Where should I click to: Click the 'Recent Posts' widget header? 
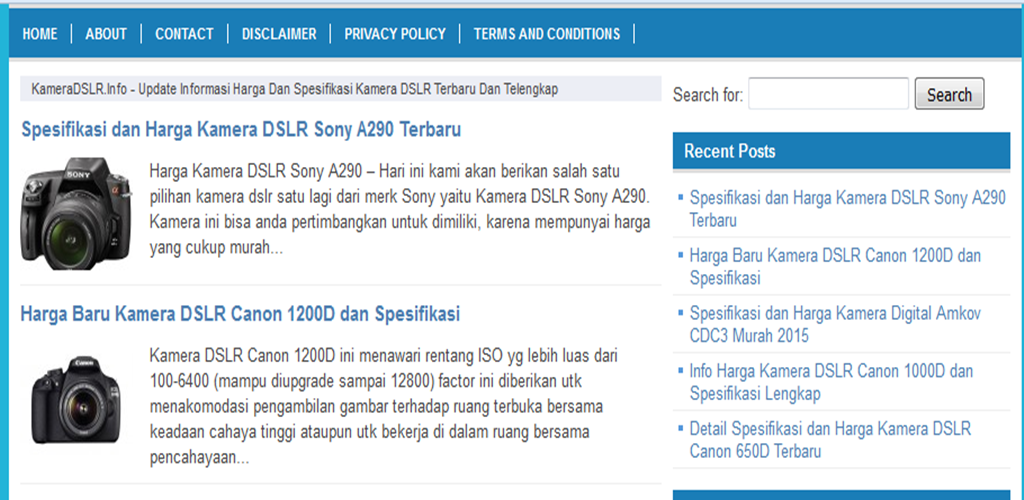[841, 151]
